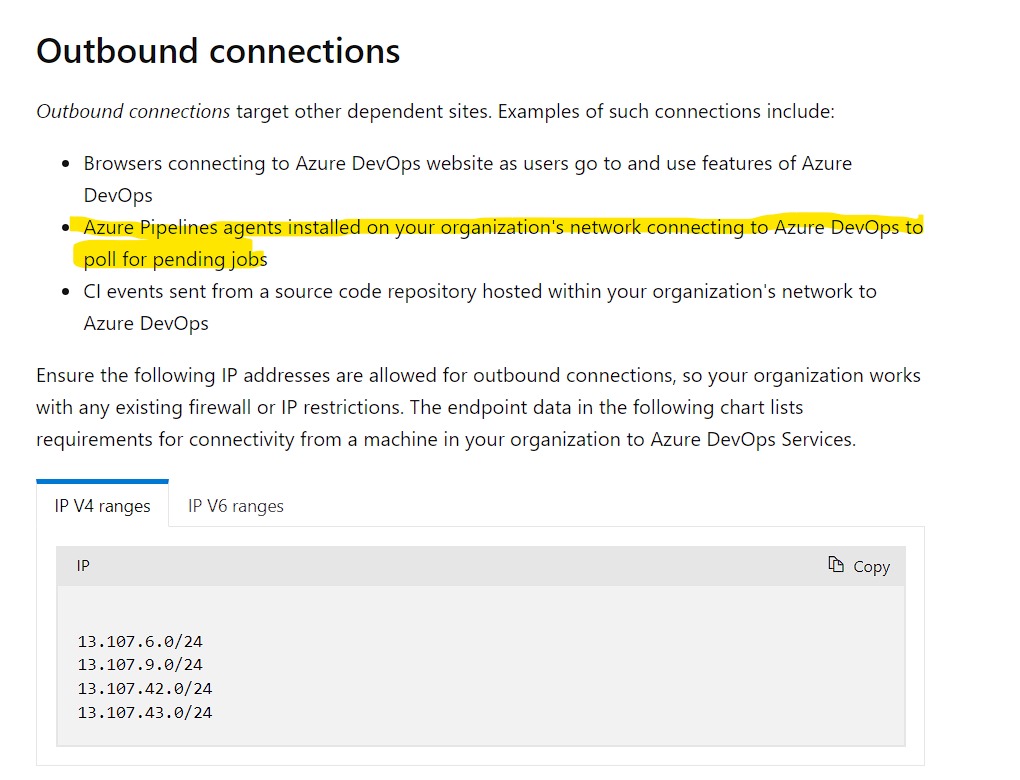This screenshot has height=780, width=1020.
Task: Click the "IP" label in the code block header
Action: click(x=83, y=565)
